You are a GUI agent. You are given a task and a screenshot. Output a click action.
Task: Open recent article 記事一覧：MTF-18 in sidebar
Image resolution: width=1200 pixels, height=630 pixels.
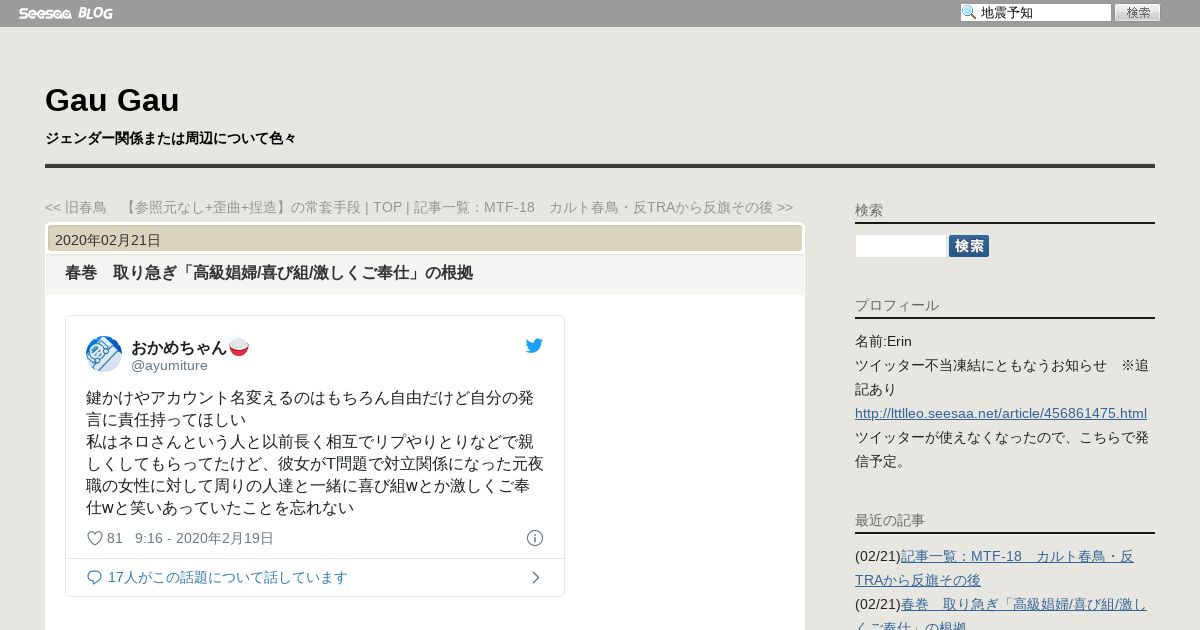[994, 568]
